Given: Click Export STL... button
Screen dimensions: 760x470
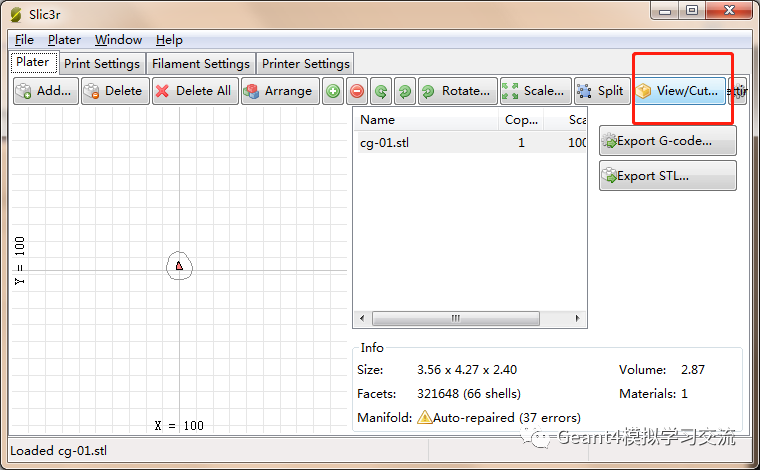Looking at the screenshot, I should point(667,176).
